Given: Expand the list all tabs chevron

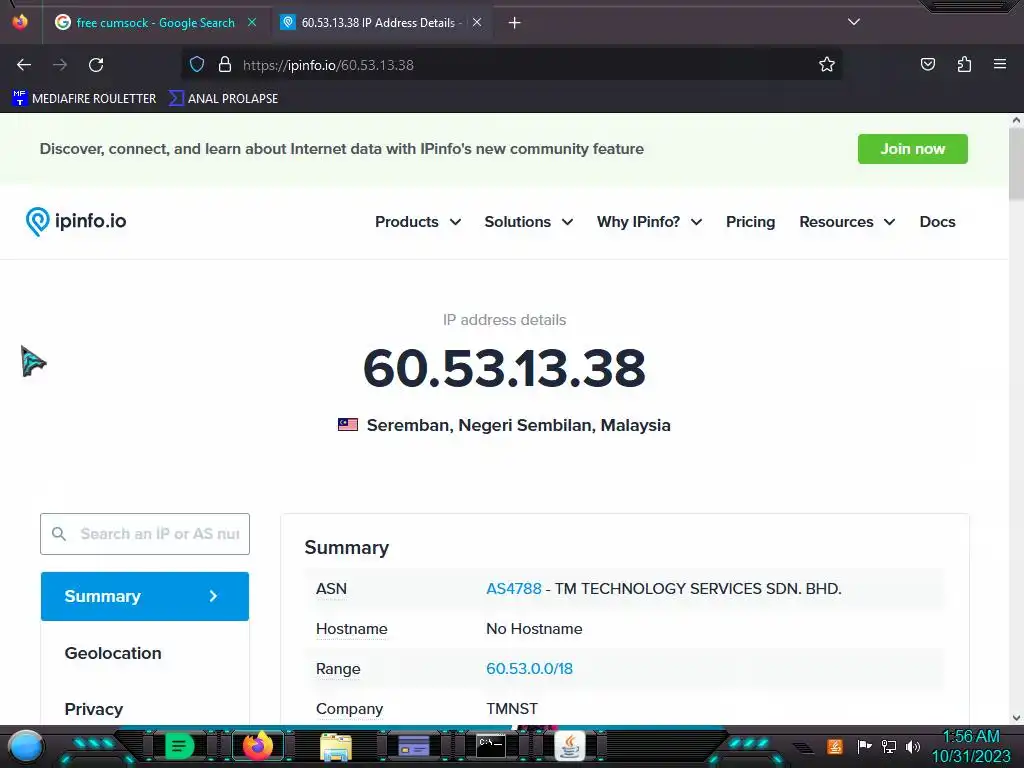Looking at the screenshot, I should coord(854,22).
